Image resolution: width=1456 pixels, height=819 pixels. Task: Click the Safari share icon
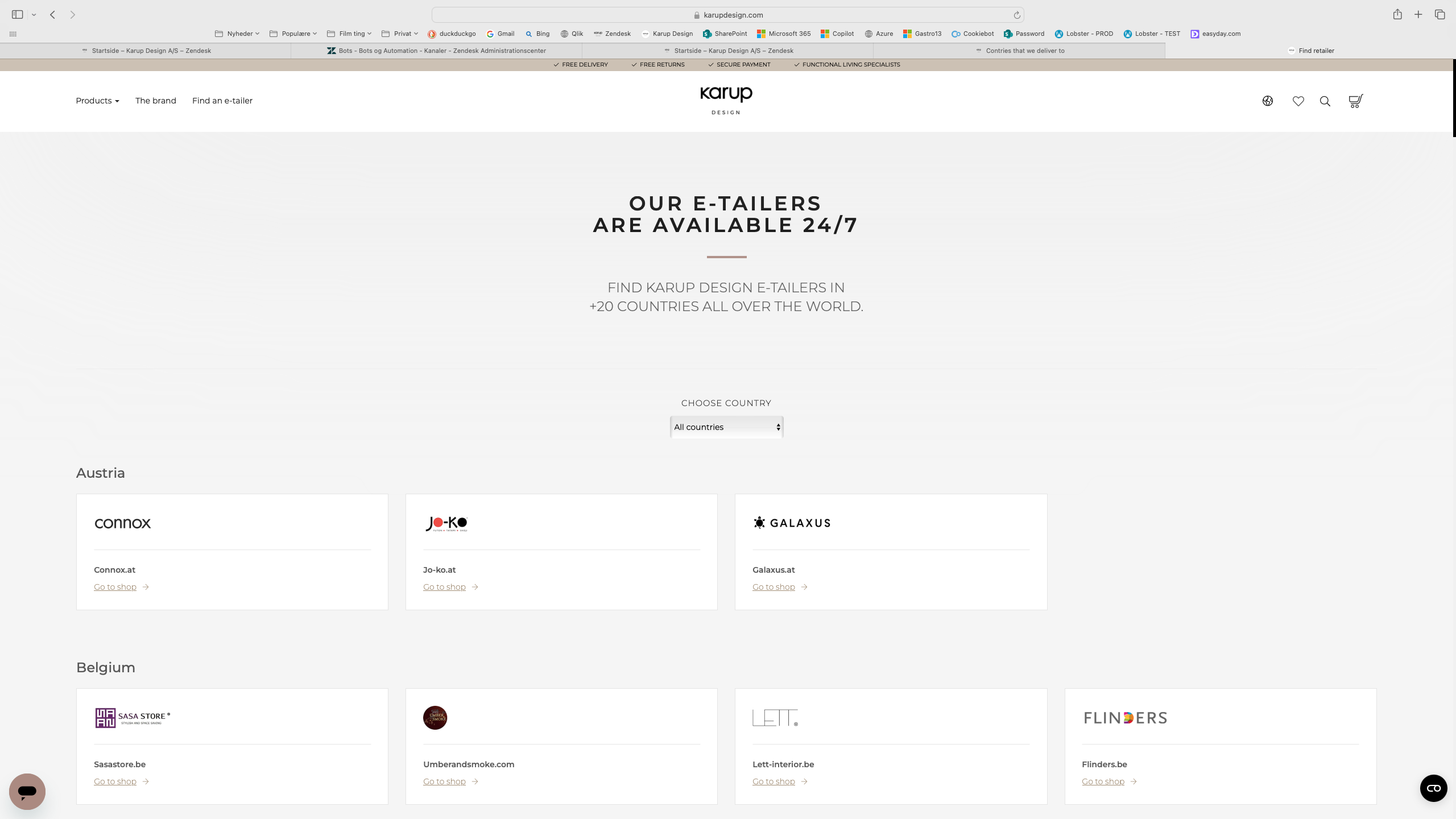click(1397, 15)
